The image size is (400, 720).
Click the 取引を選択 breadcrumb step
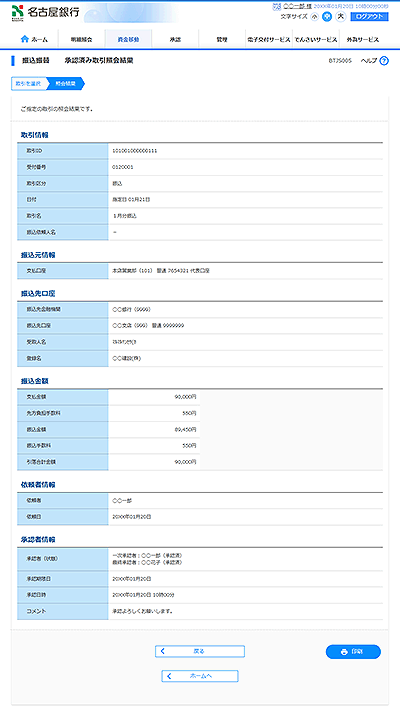[28, 84]
